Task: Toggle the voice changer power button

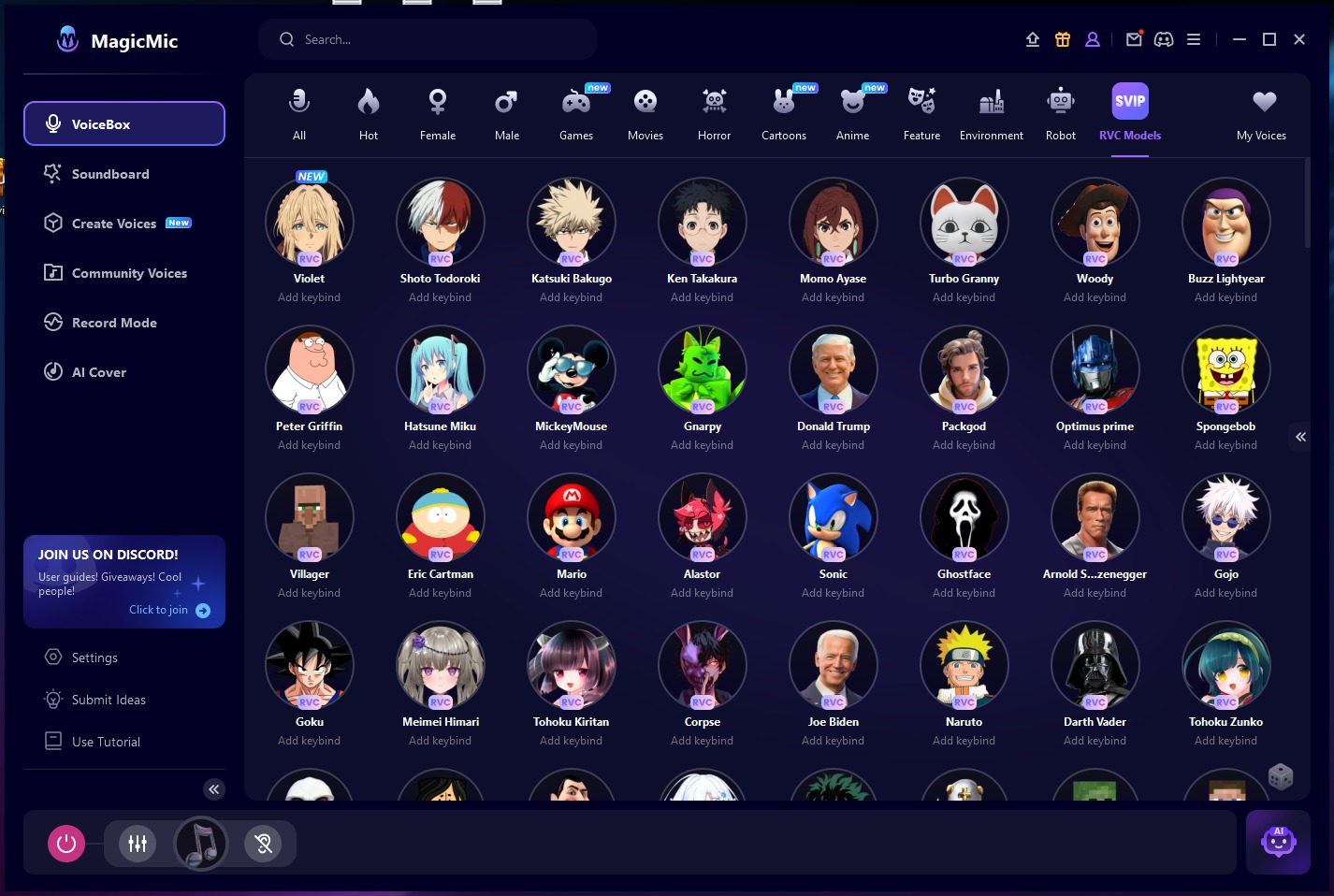Action: (66, 844)
